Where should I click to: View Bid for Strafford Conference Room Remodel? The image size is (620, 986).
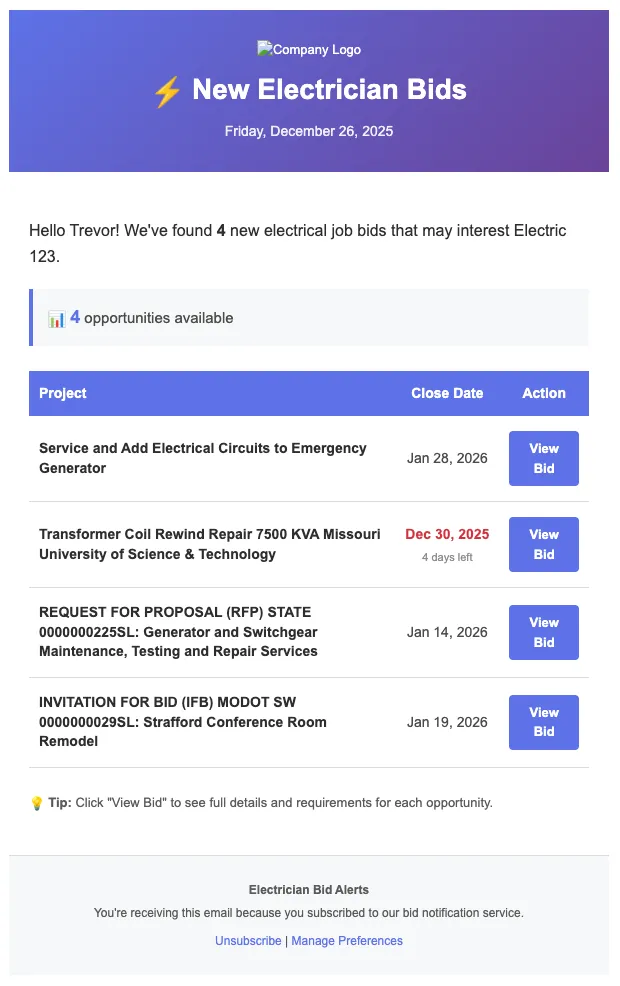click(543, 722)
